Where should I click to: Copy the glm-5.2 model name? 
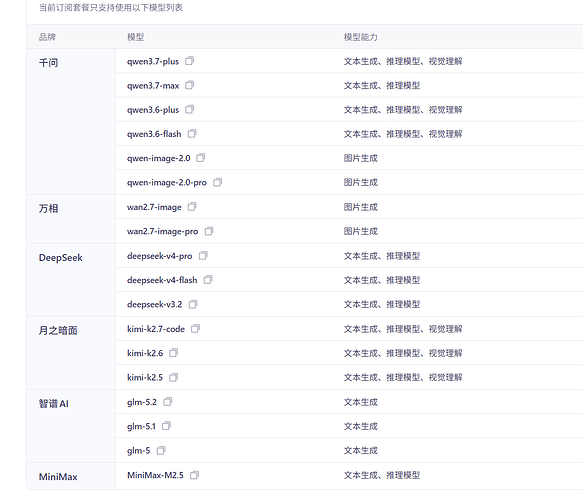point(168,401)
